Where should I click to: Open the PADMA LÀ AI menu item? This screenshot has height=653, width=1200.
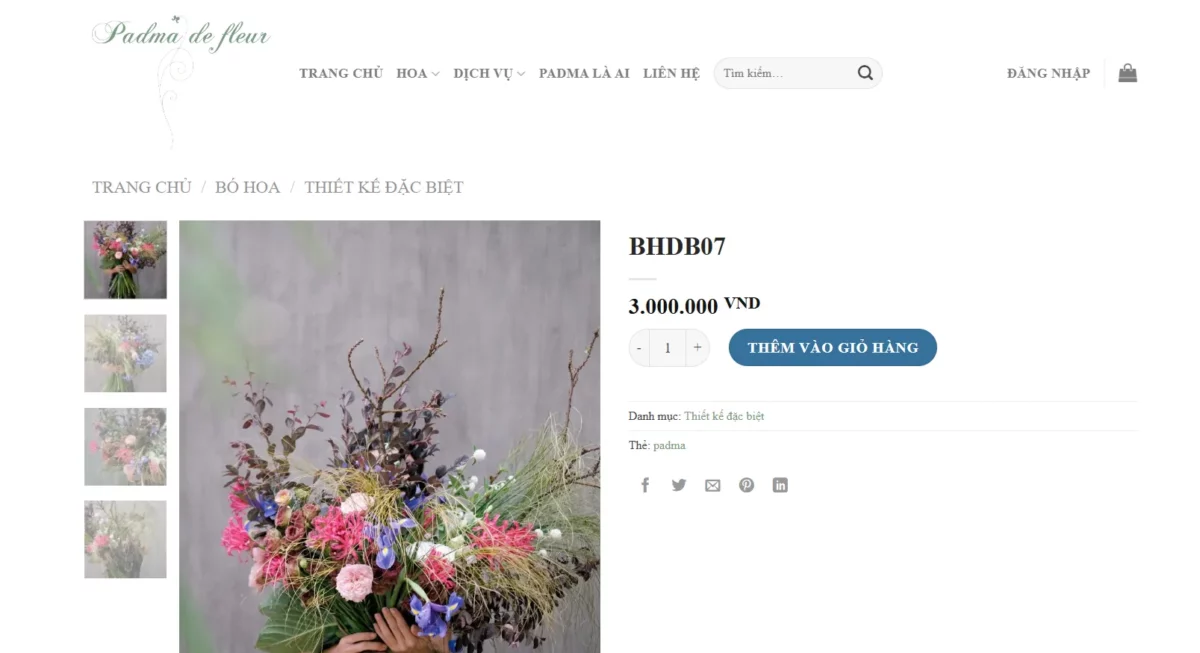[x=584, y=73]
